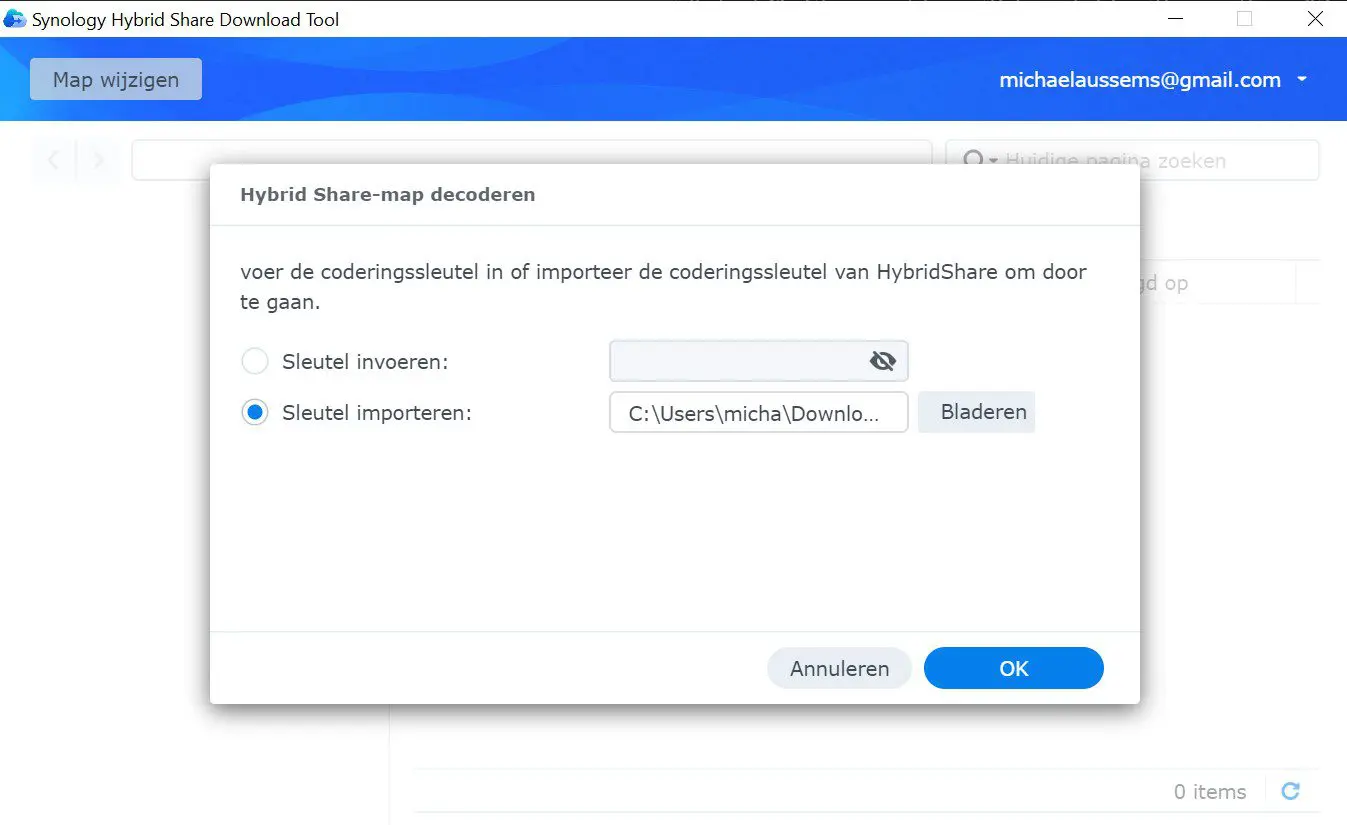Click the Synology Hybrid Share app icon
This screenshot has height=825, width=1347.
point(15,18)
